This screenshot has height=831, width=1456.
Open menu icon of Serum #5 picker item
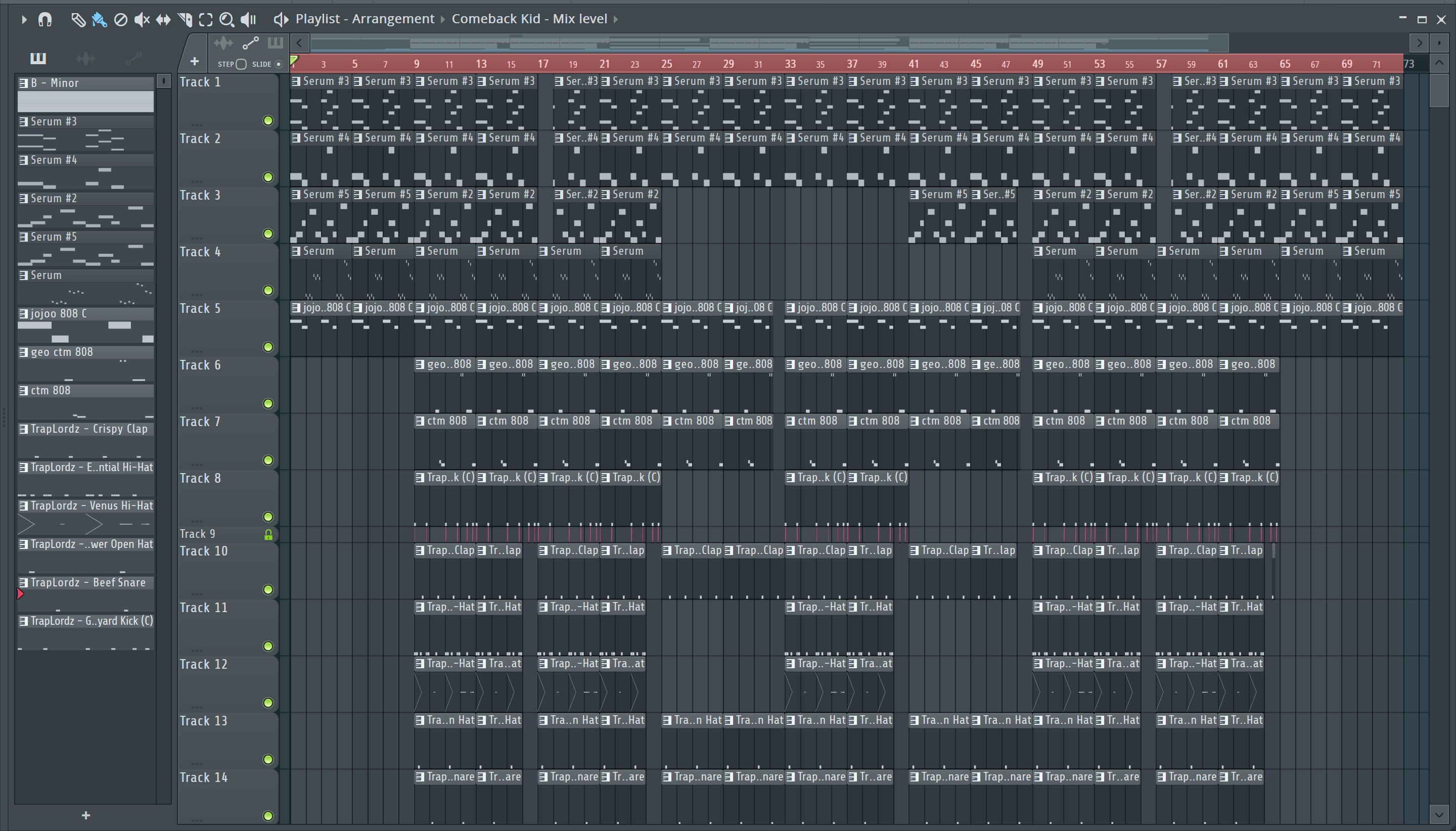coord(23,237)
